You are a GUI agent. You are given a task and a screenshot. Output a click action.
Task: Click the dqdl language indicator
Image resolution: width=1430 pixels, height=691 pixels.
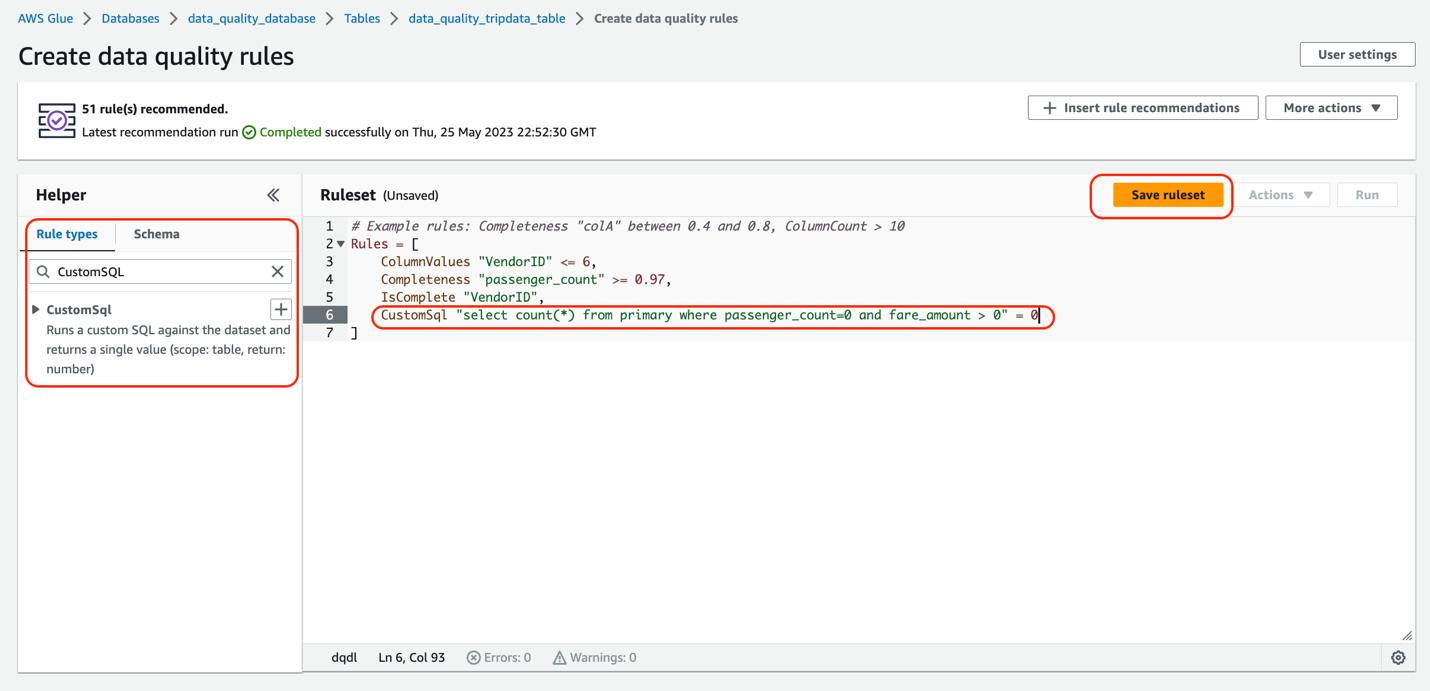(344, 657)
